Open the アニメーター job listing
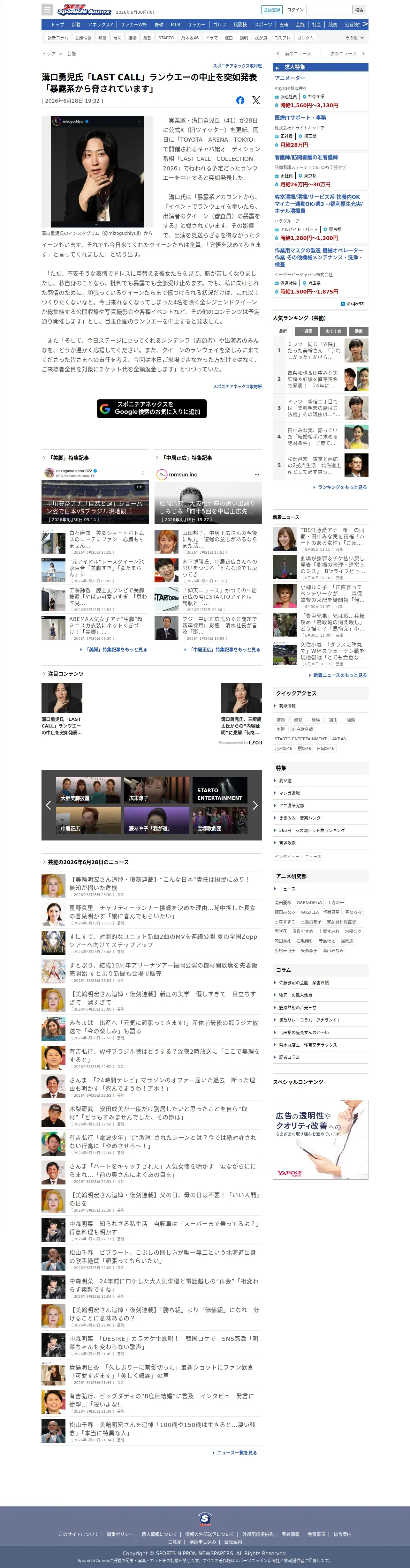410x1568 pixels. tap(290, 78)
